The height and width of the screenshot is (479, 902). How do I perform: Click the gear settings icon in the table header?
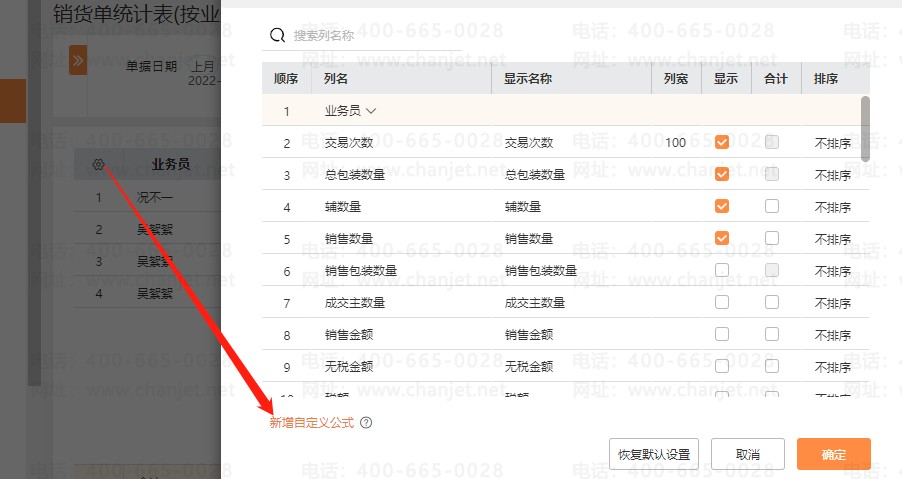pos(98,165)
